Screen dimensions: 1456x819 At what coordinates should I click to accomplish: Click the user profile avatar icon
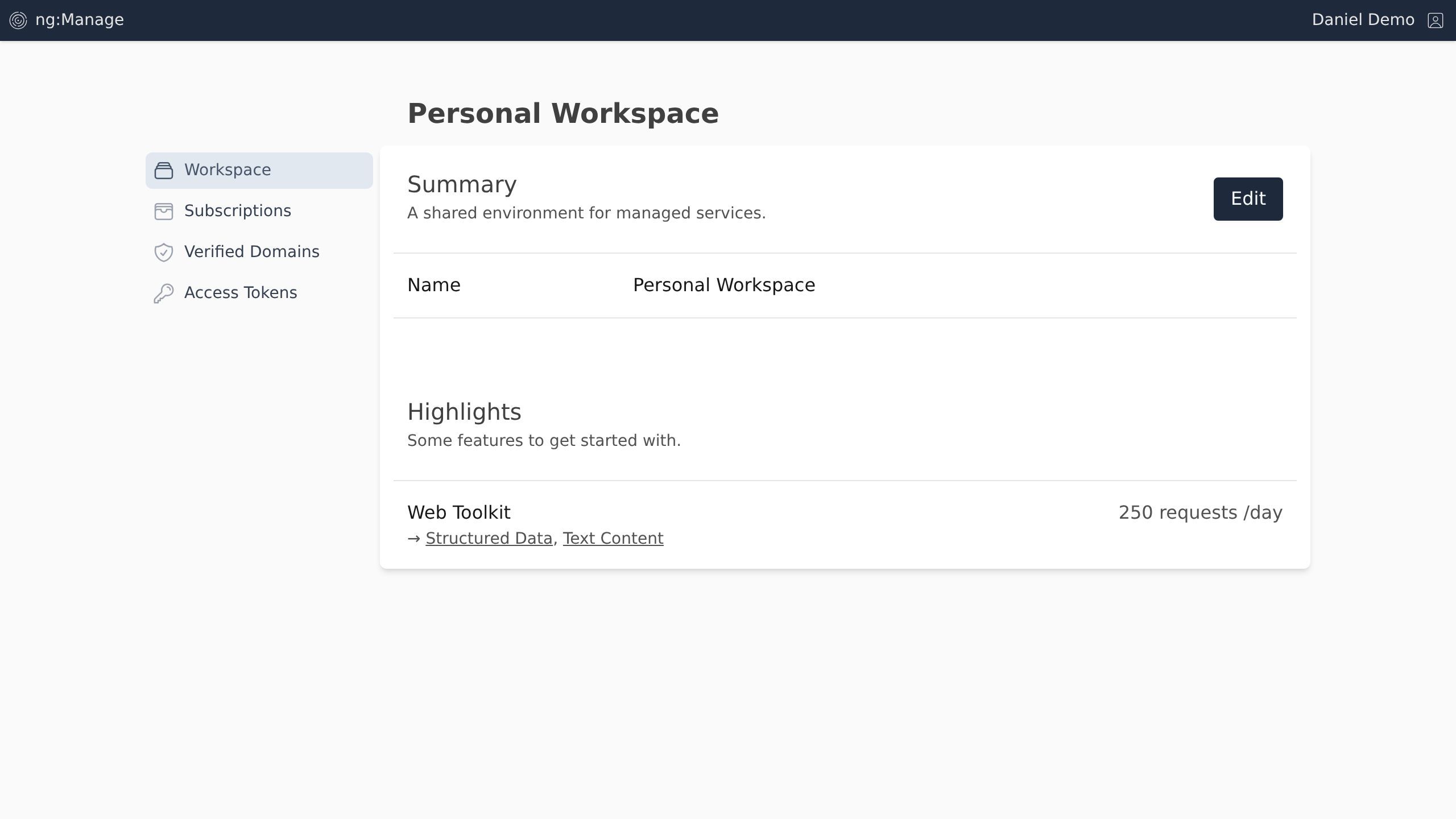[1435, 20]
